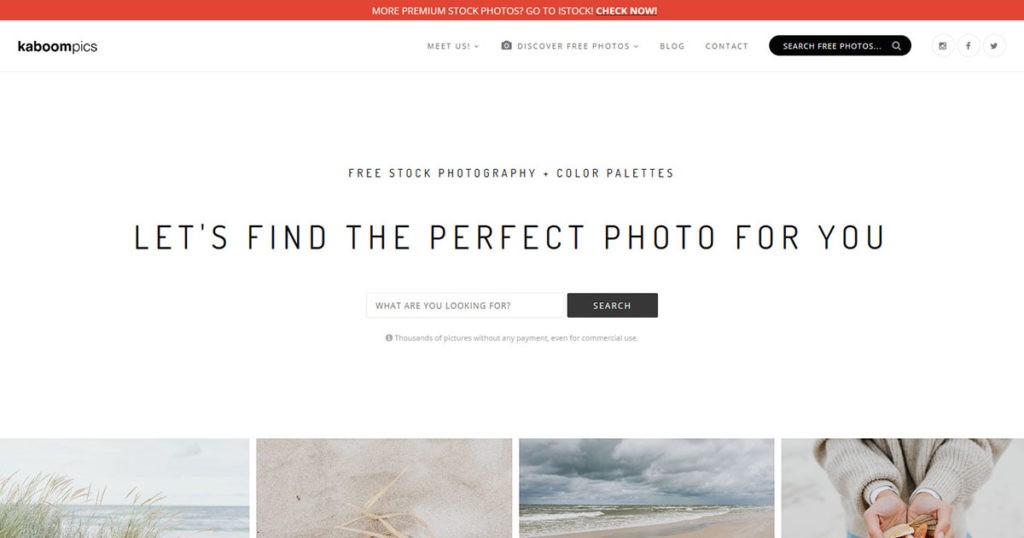The width and height of the screenshot is (1024, 538).
Task: Open the Facebook social icon
Action: 968,46
